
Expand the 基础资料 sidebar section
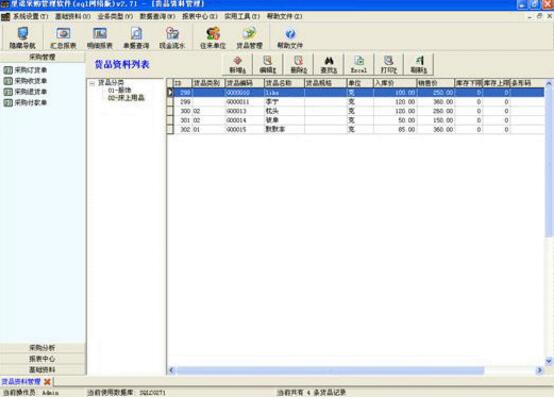tap(42, 370)
